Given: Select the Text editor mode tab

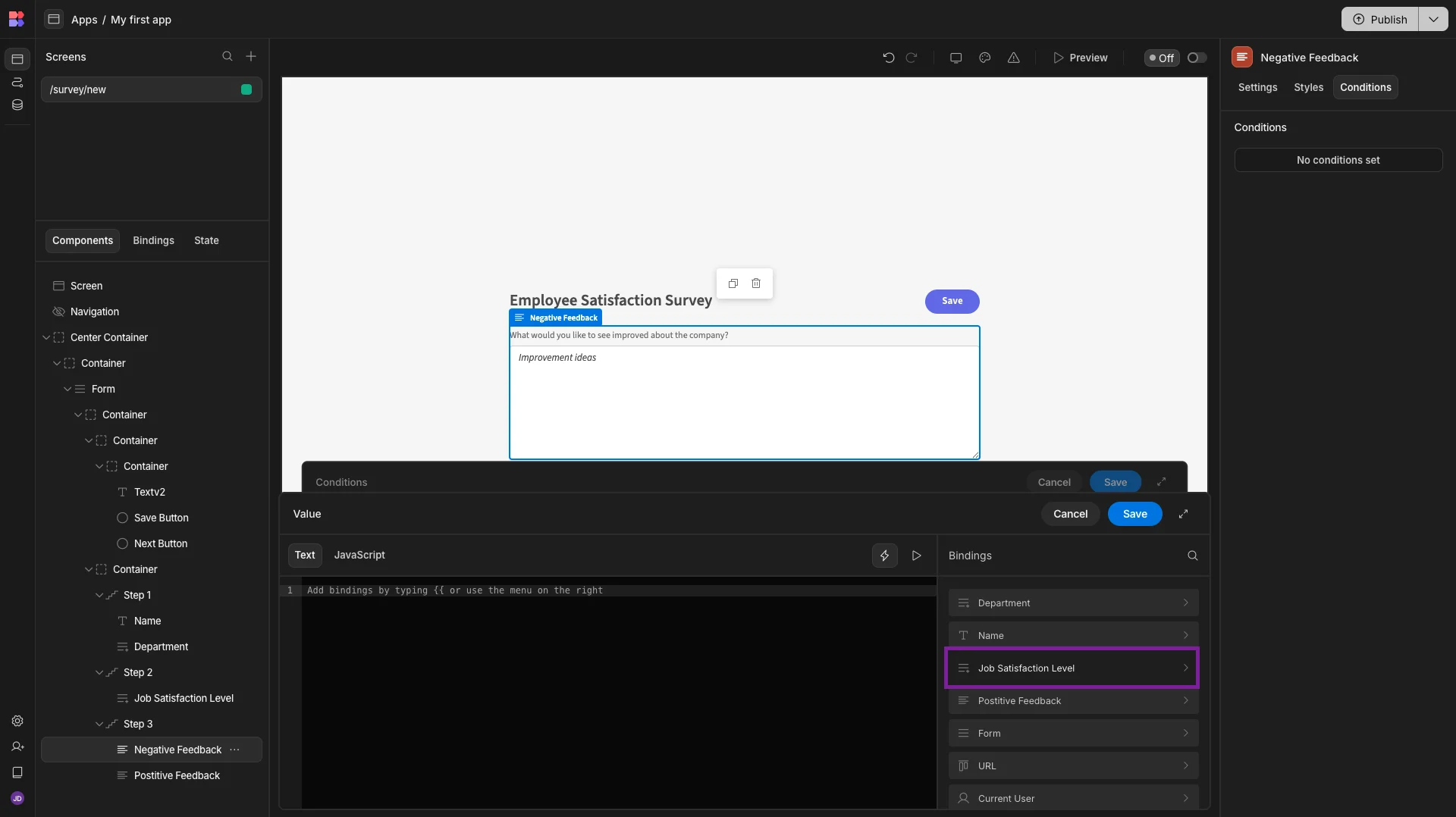Looking at the screenshot, I should pyautogui.click(x=305, y=555).
